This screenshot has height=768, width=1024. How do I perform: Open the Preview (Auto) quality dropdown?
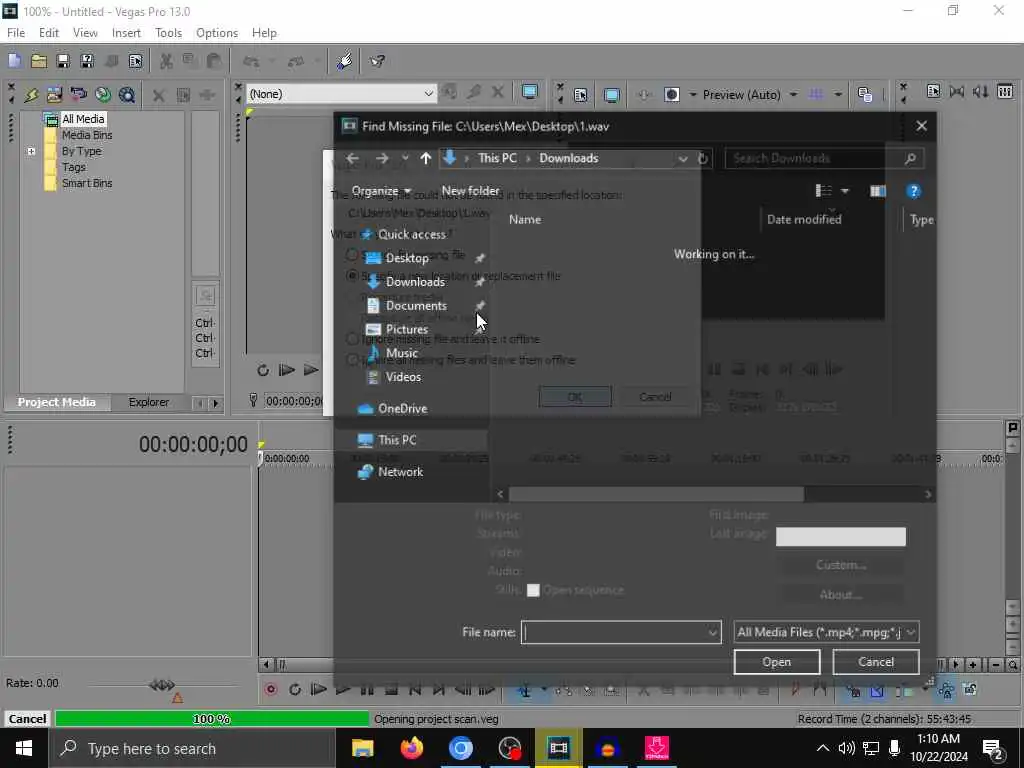coord(793,95)
